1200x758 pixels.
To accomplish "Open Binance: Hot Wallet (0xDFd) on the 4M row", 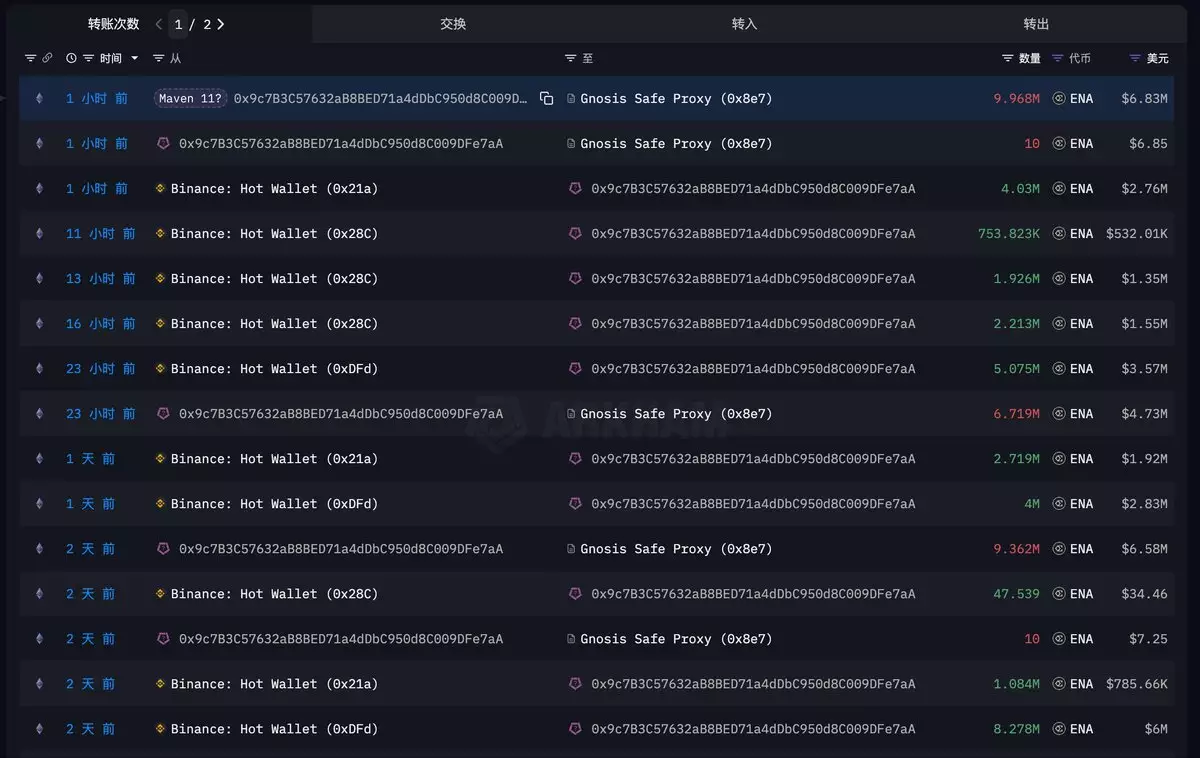I will click(x=274, y=503).
